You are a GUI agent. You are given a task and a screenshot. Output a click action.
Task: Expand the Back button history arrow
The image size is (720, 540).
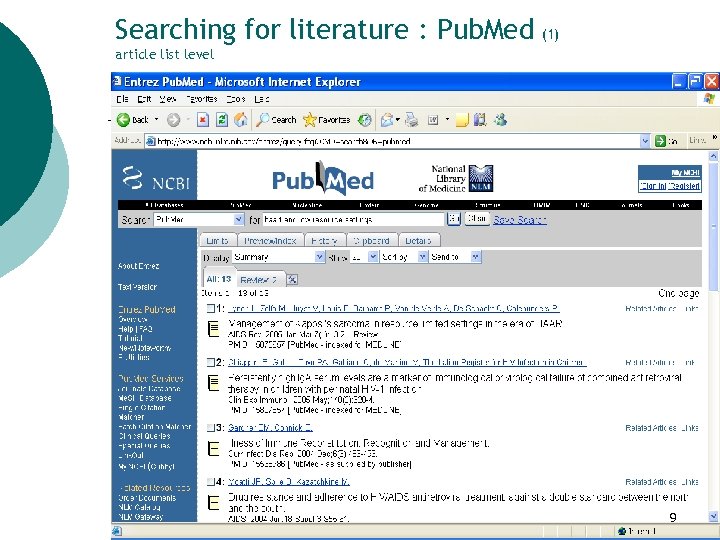point(156,120)
